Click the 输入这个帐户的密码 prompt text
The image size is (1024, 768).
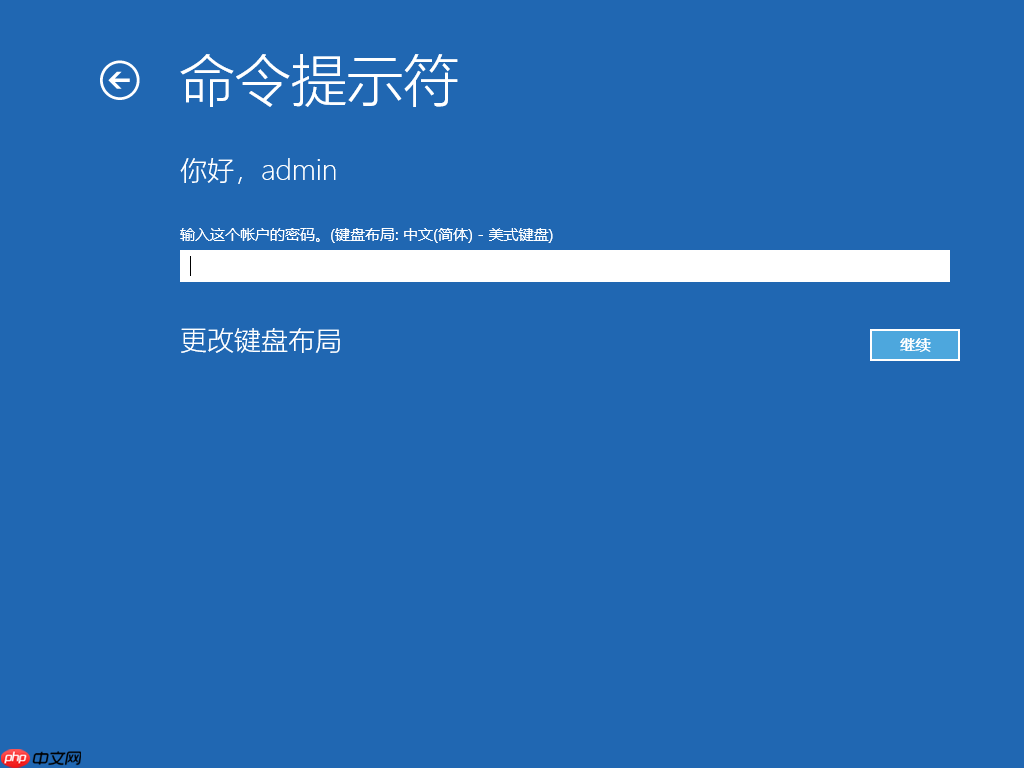tap(250, 235)
